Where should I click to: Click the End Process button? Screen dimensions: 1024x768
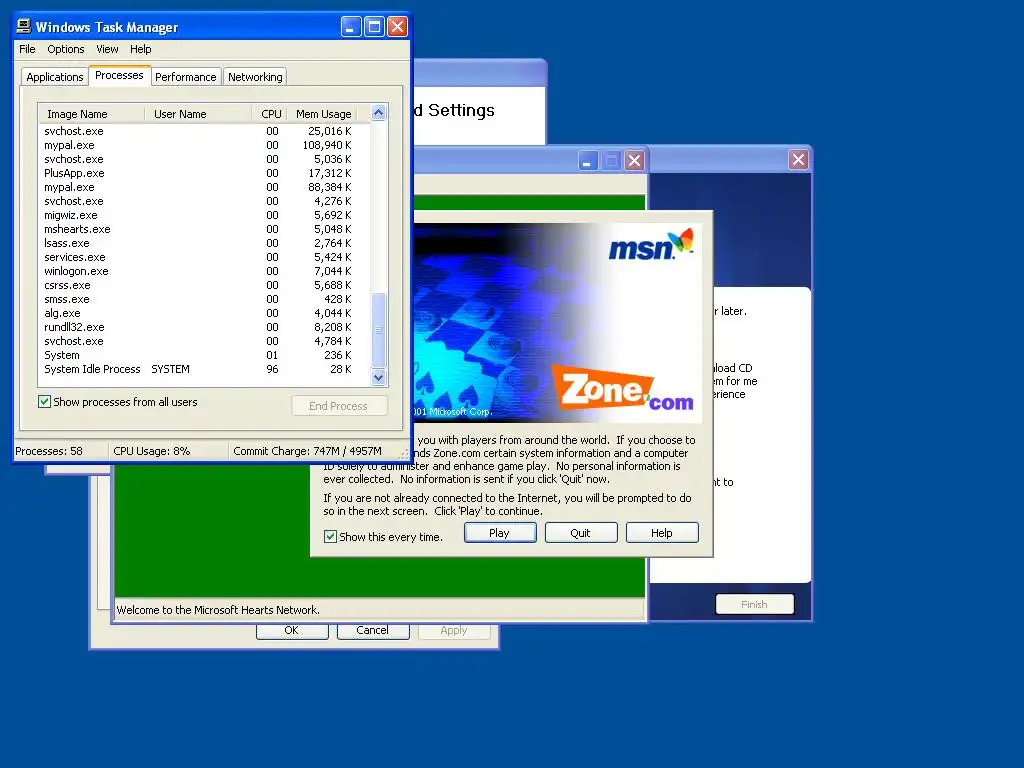point(339,406)
